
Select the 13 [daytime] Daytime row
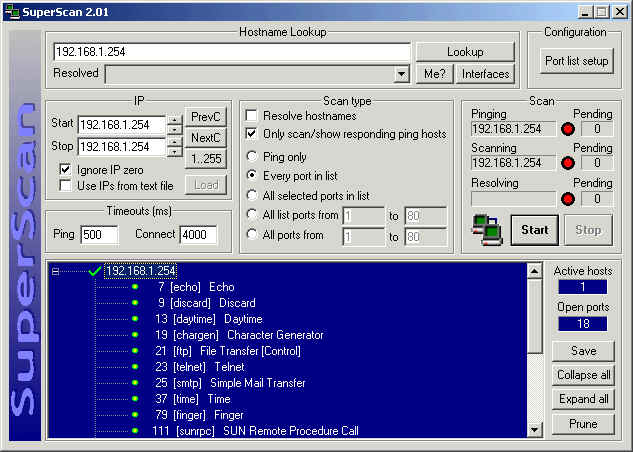[209, 319]
